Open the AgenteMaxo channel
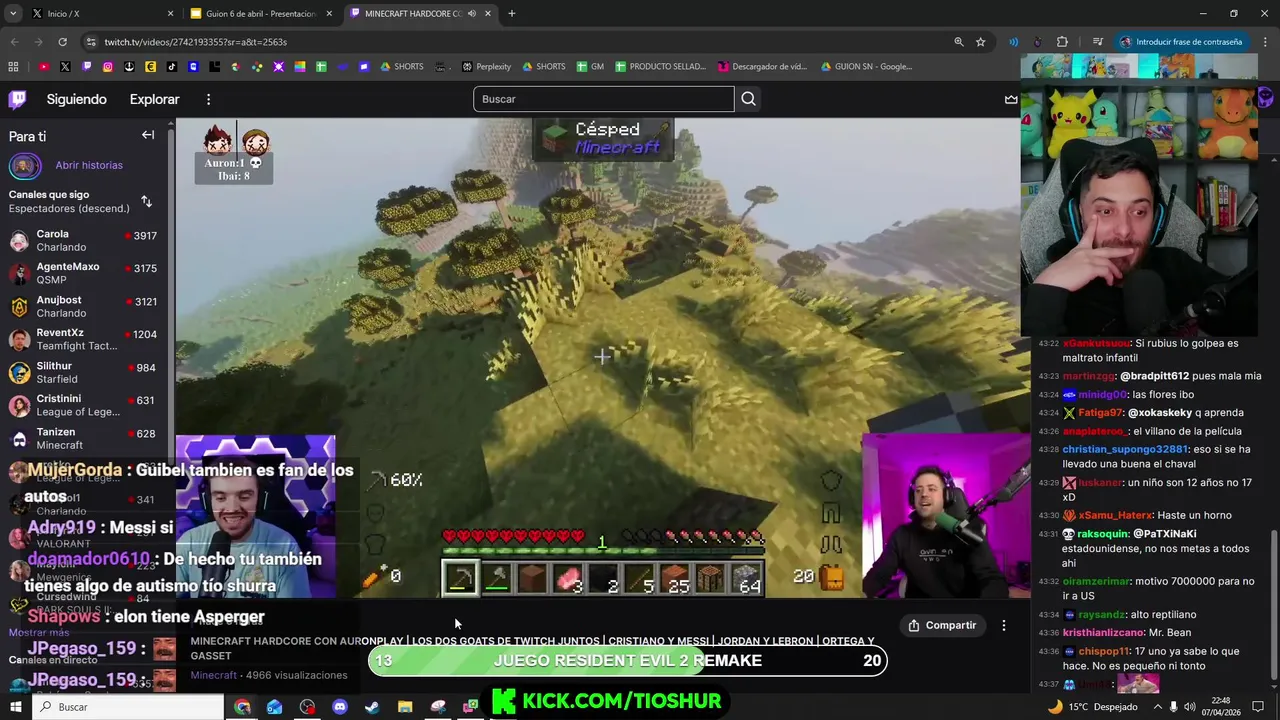The height and width of the screenshot is (720, 1280). 85,274
